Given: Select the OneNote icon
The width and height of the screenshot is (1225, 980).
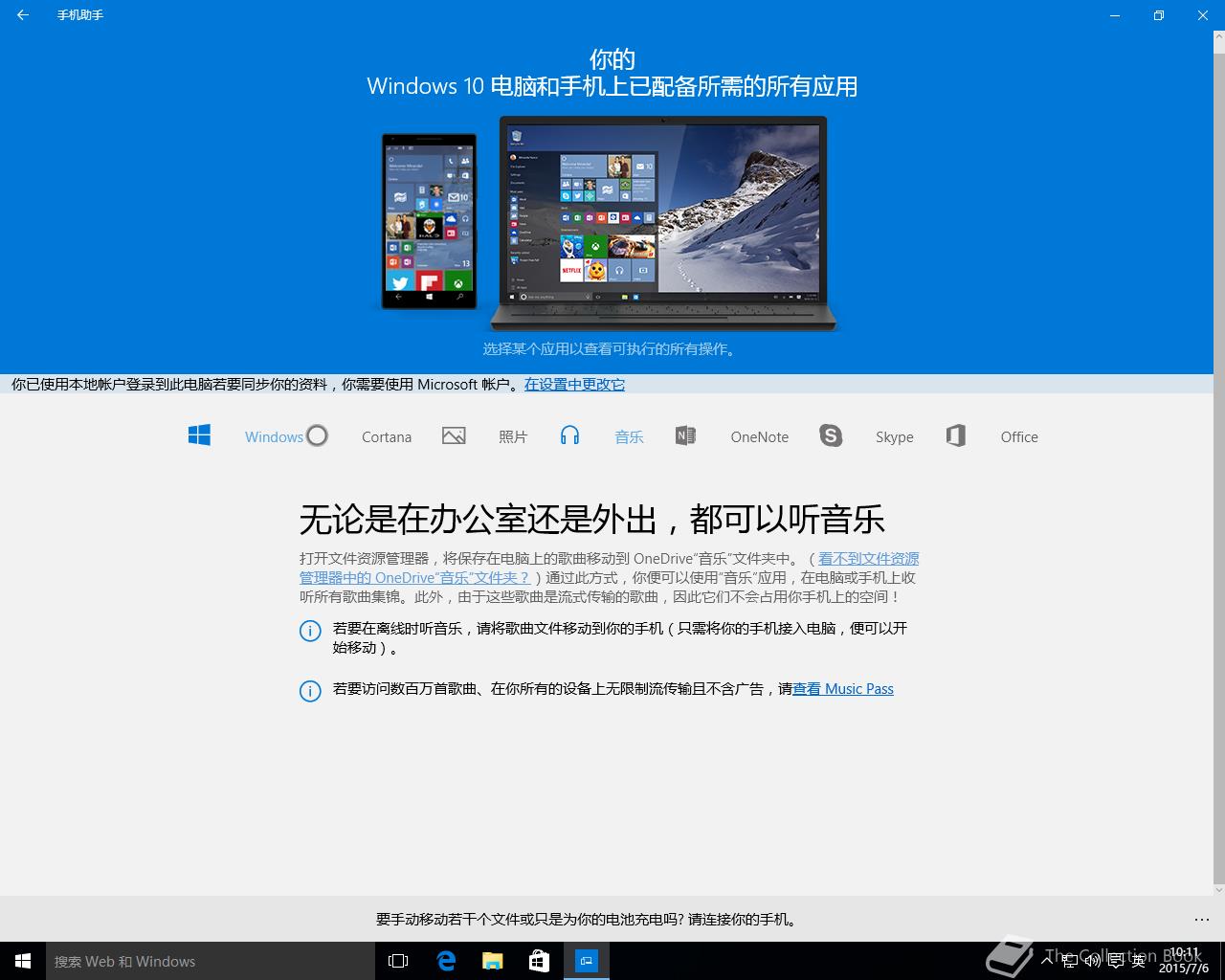Looking at the screenshot, I should tap(685, 435).
